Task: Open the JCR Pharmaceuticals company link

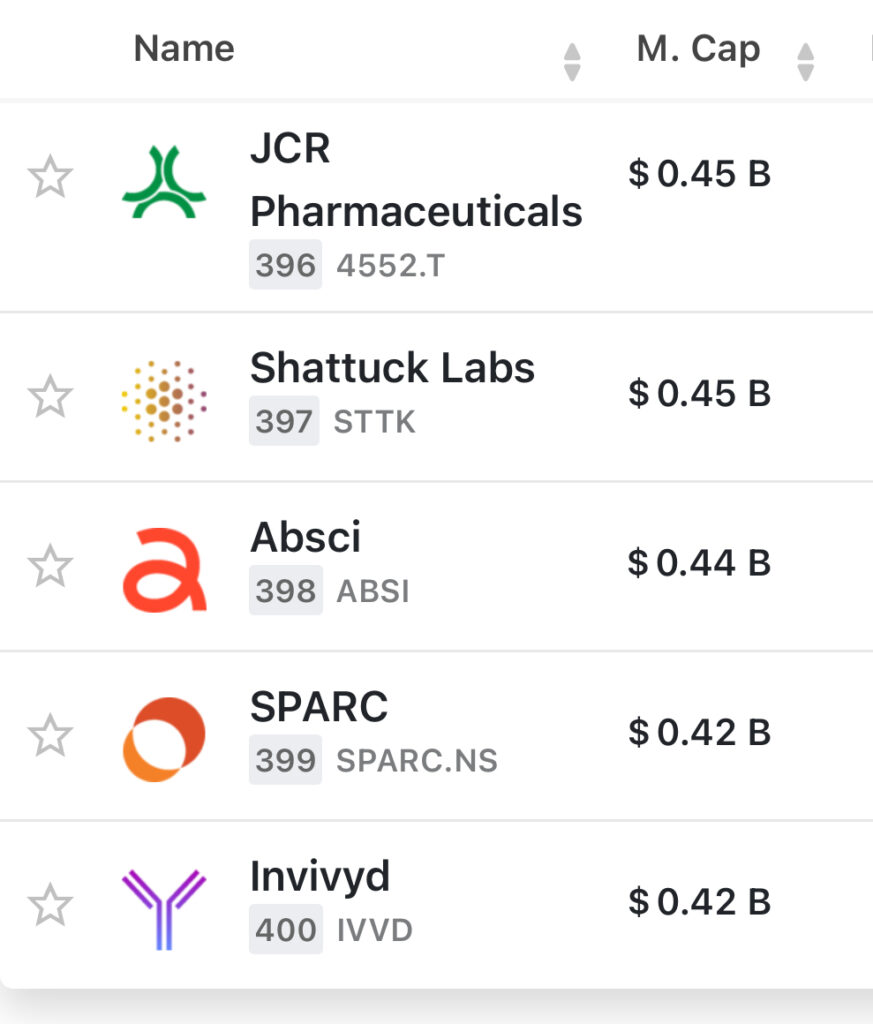Action: click(x=415, y=181)
